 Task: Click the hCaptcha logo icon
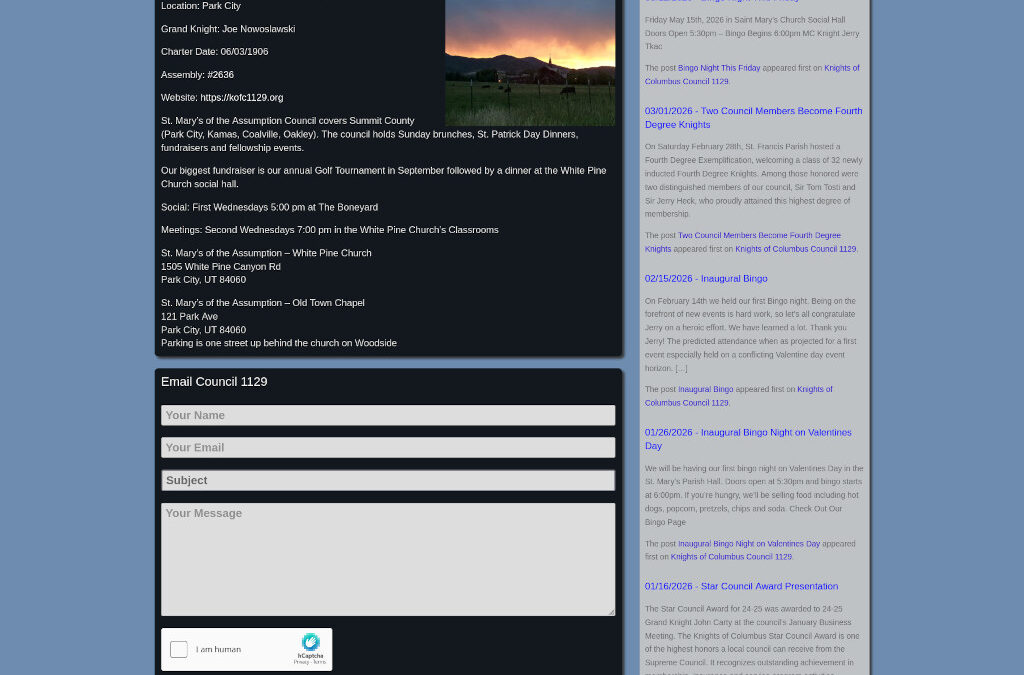(310, 642)
